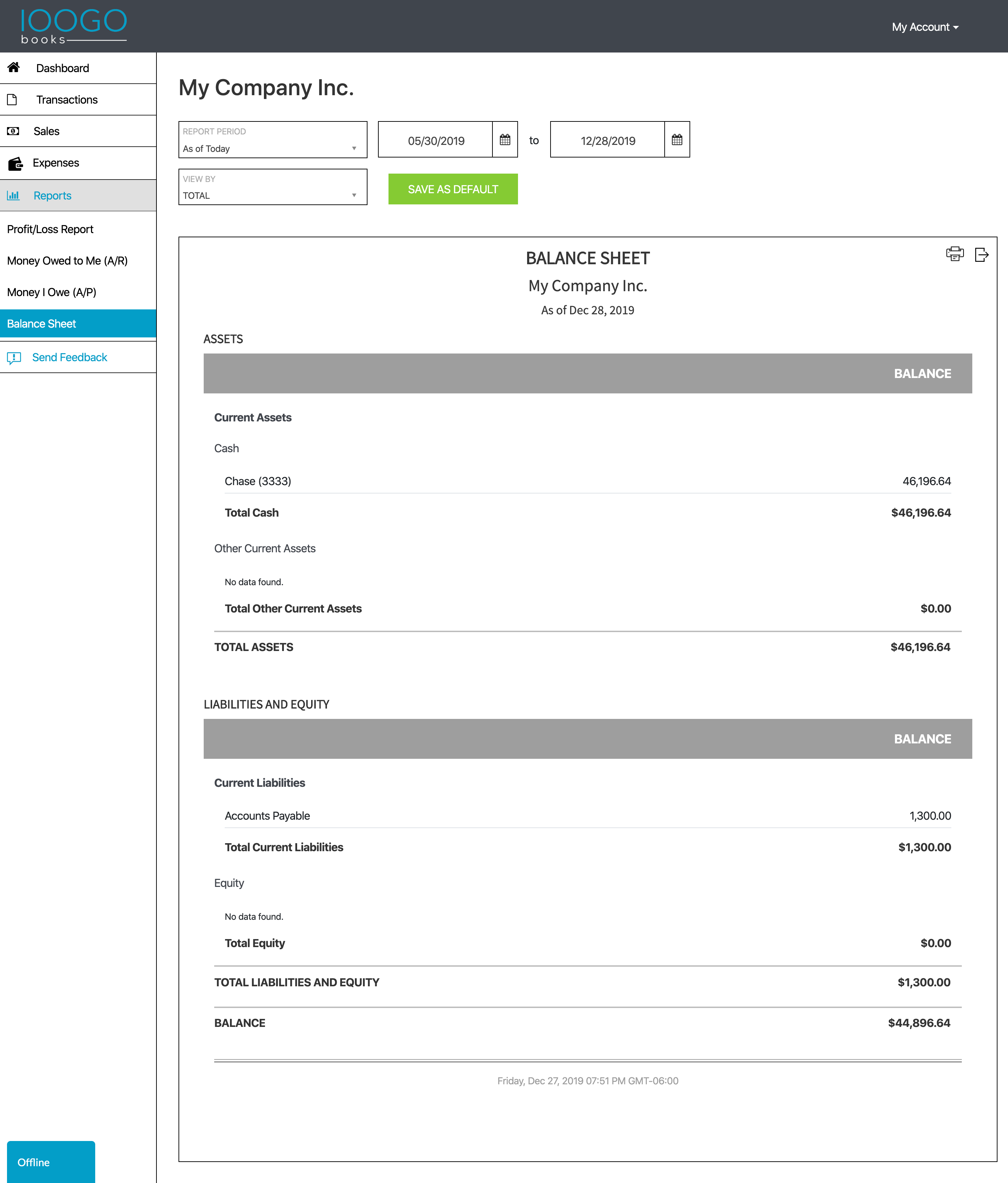Click the Save As Default button
1008x1183 pixels.
click(x=453, y=189)
